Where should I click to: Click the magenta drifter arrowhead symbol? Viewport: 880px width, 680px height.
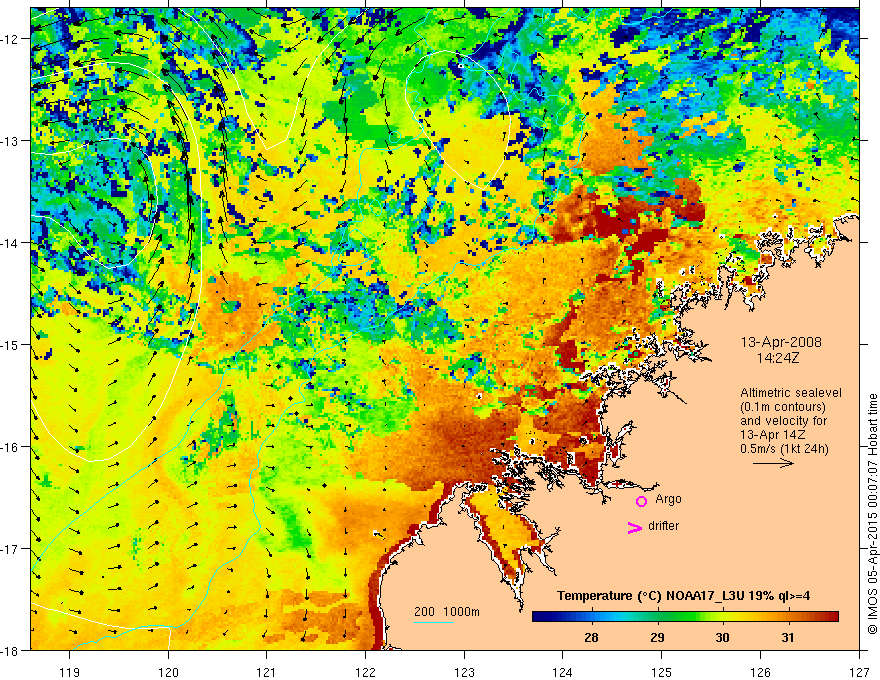click(x=634, y=528)
